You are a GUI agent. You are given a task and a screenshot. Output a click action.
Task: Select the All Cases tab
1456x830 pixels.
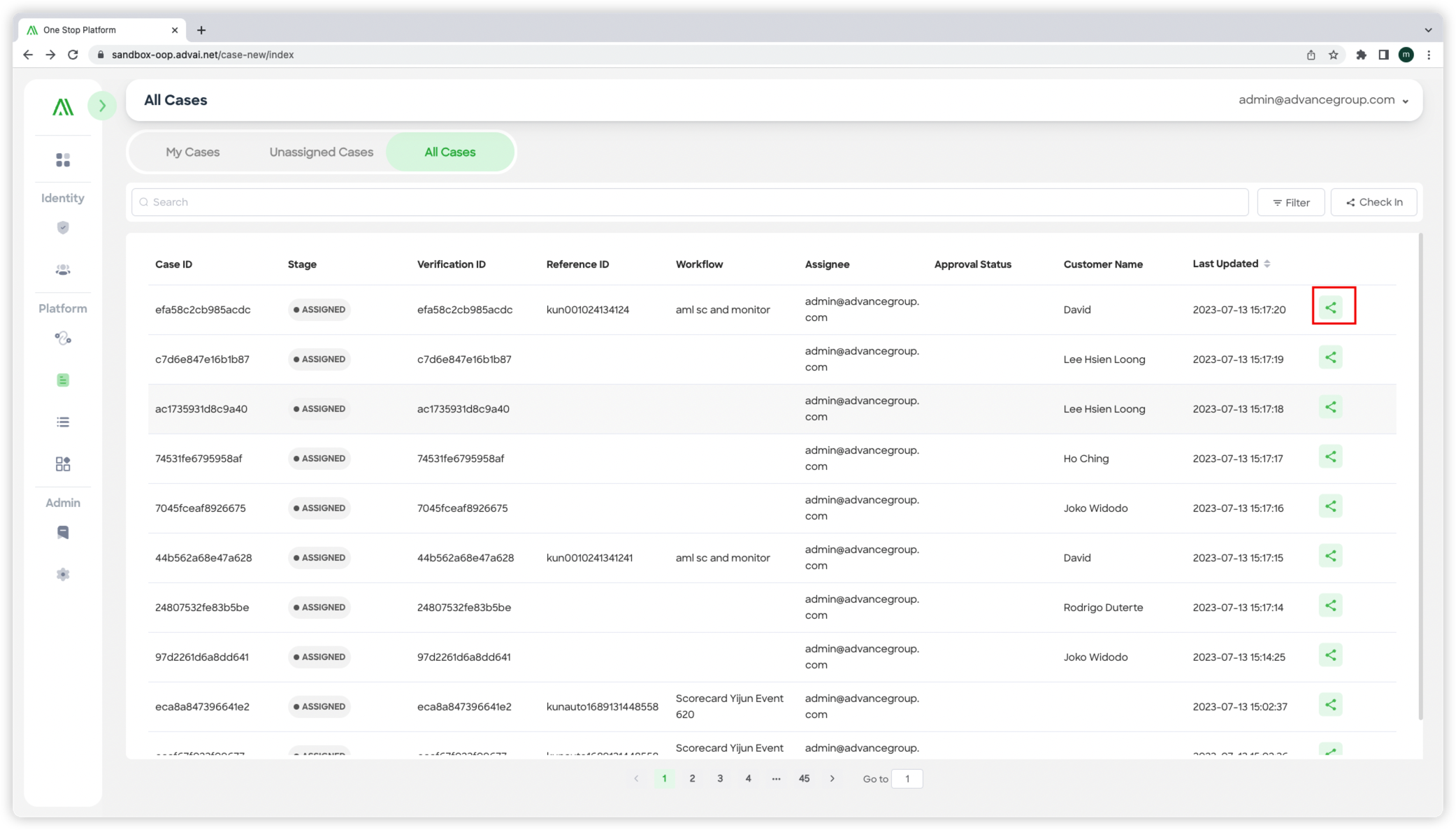pyautogui.click(x=450, y=152)
